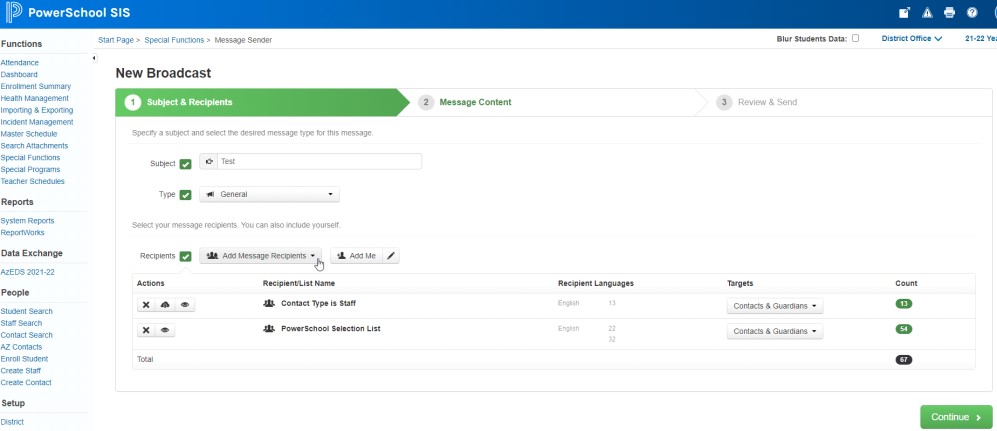Viewport: 997px width, 431px height.
Task: Delete the PowerSchool Selection List row
Action: [146, 330]
